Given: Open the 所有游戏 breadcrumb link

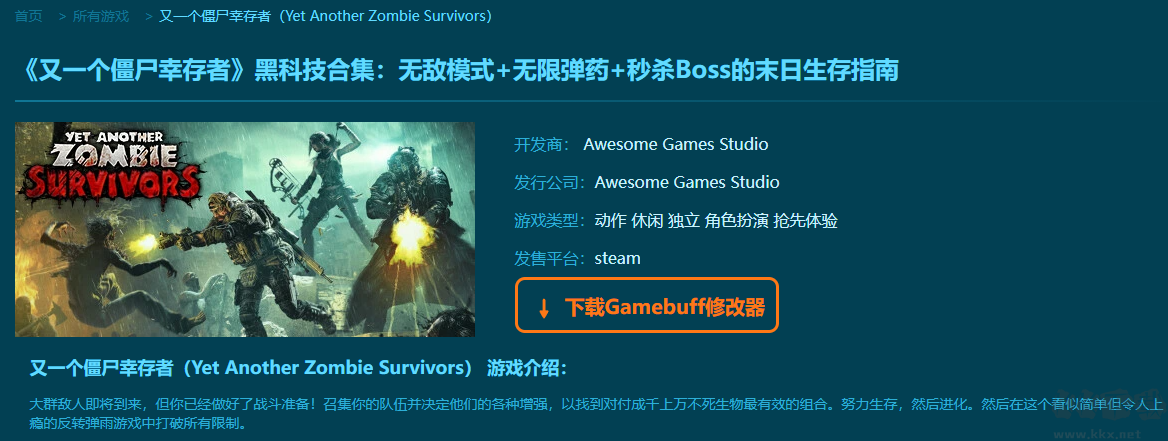Looking at the screenshot, I should [x=101, y=16].
